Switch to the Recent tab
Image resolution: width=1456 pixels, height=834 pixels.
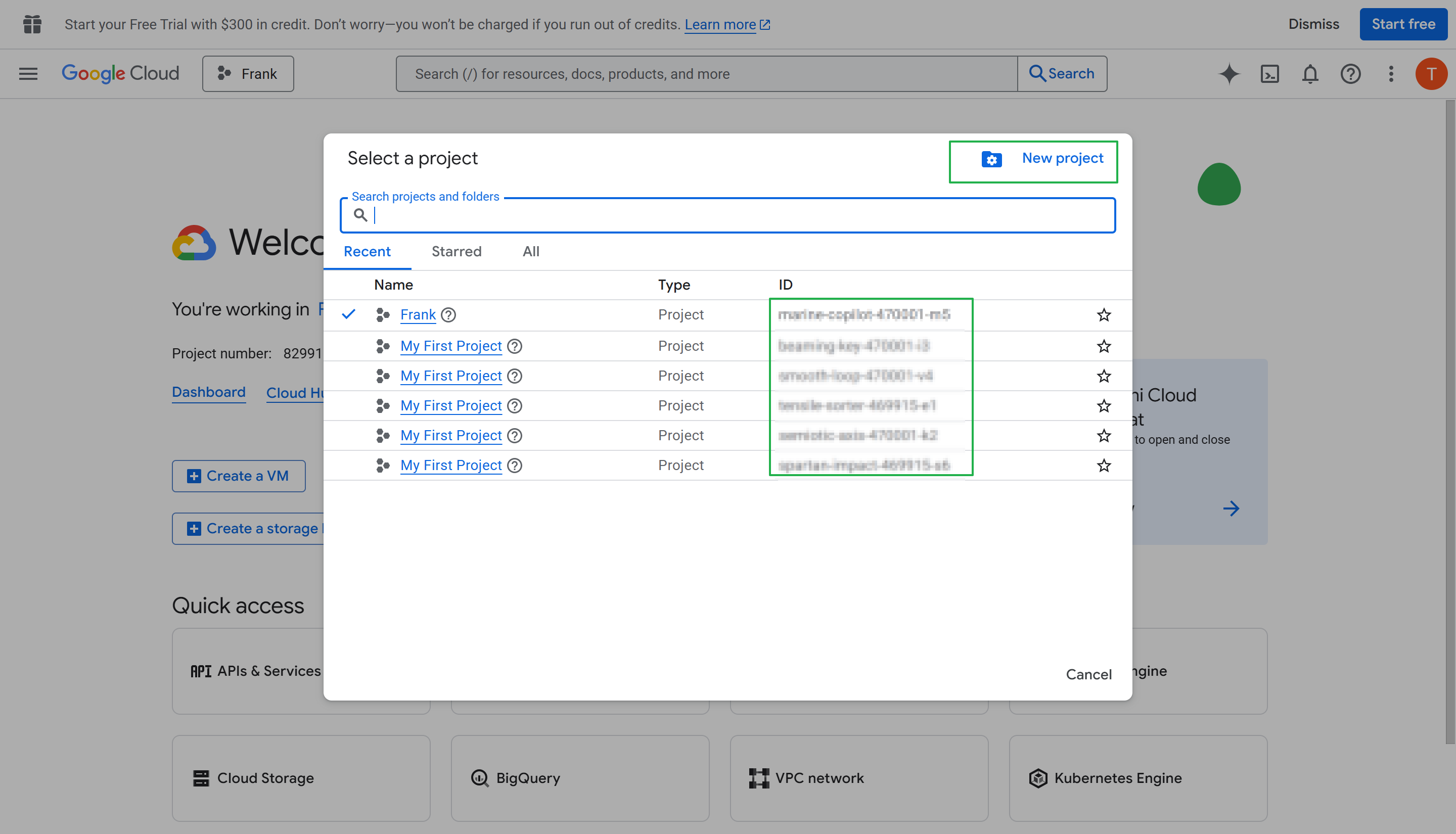[x=367, y=251]
